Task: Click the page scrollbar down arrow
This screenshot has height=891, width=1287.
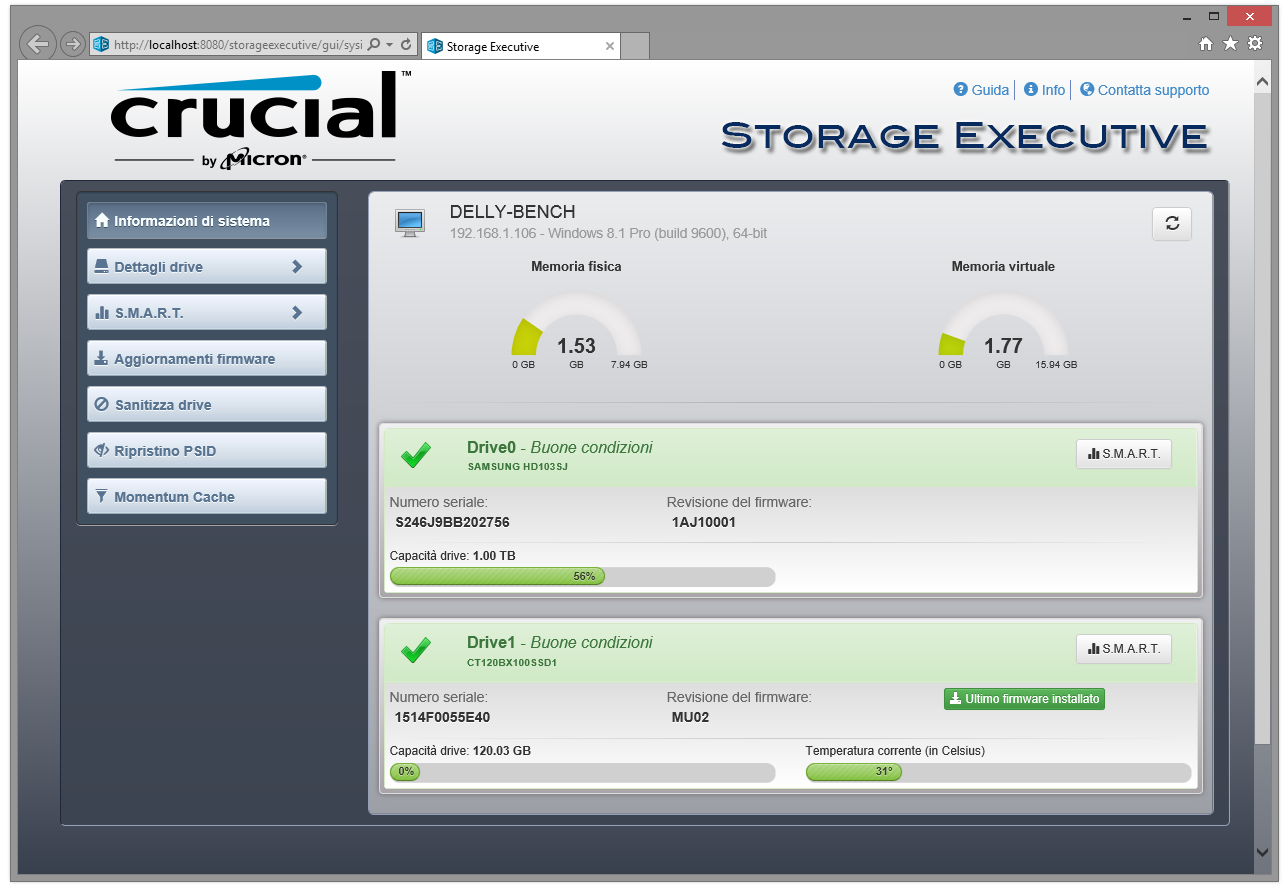Action: (1261, 852)
